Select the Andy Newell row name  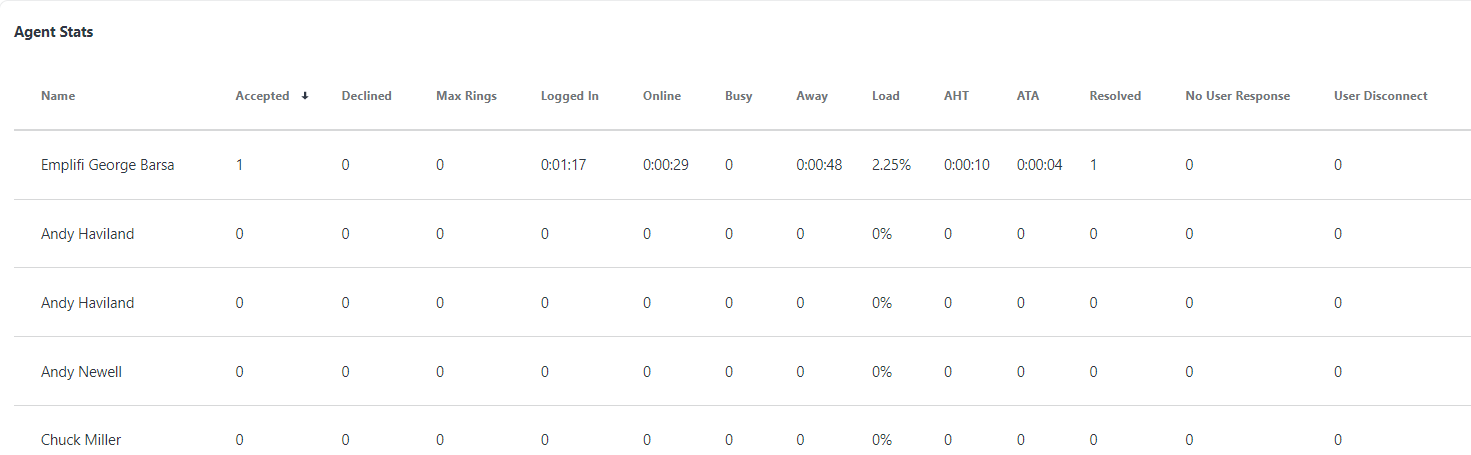81,372
